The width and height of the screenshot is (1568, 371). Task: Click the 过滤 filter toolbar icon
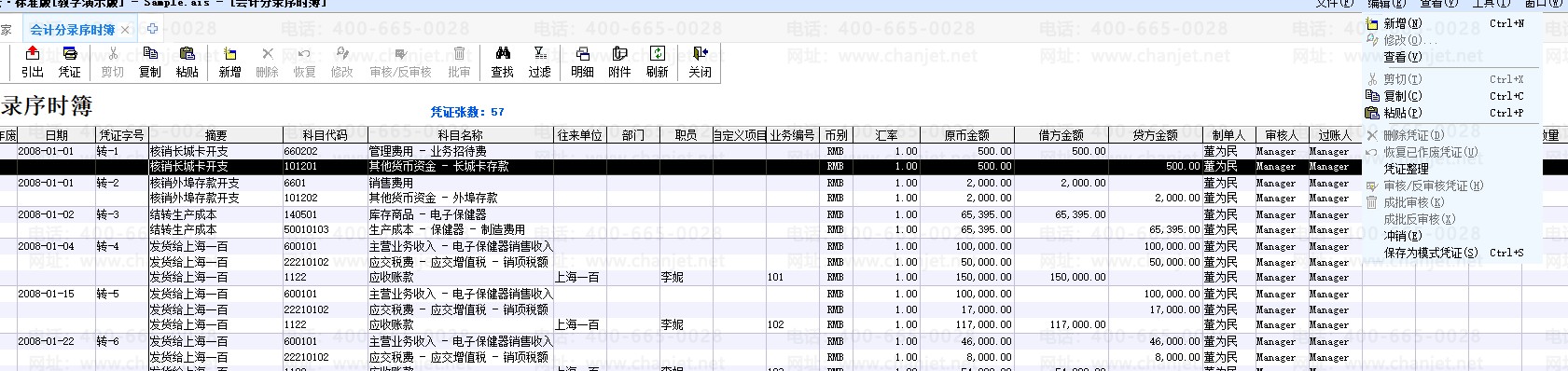tap(539, 62)
